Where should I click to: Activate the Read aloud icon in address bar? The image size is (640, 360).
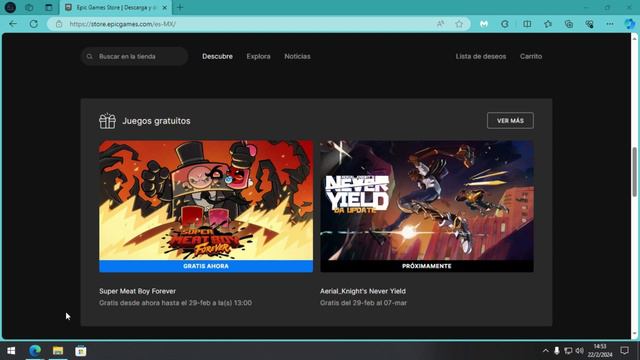click(x=440, y=24)
